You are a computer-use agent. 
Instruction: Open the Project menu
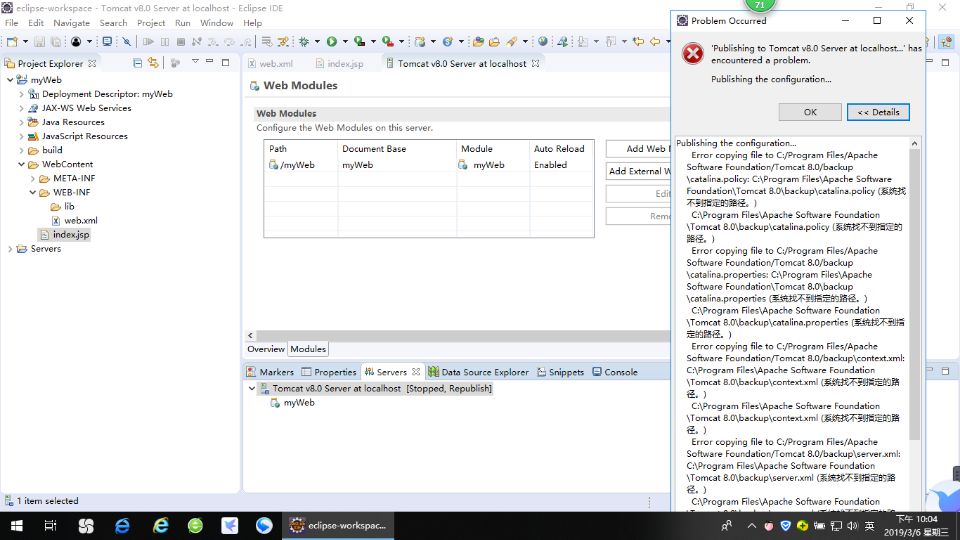(151, 23)
